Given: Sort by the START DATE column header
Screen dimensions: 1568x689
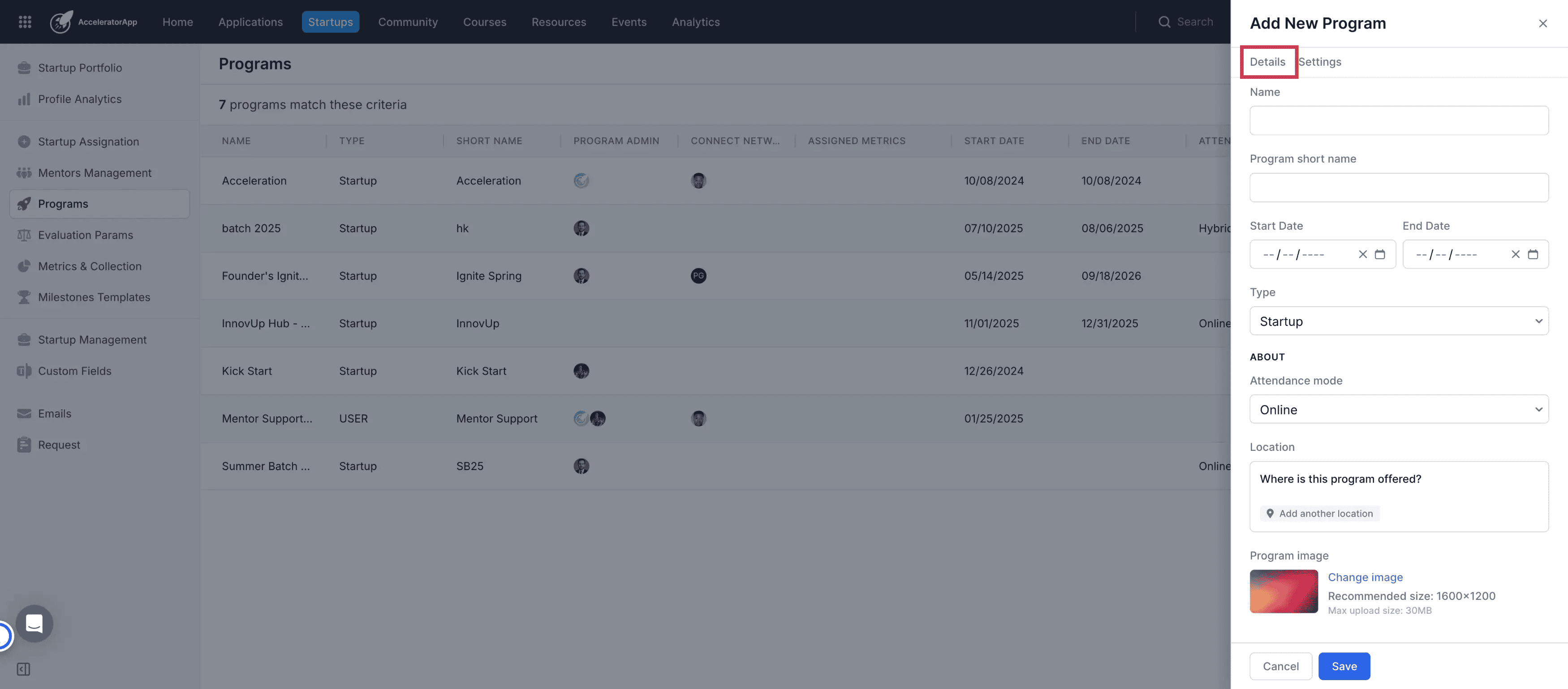Looking at the screenshot, I should 994,141.
